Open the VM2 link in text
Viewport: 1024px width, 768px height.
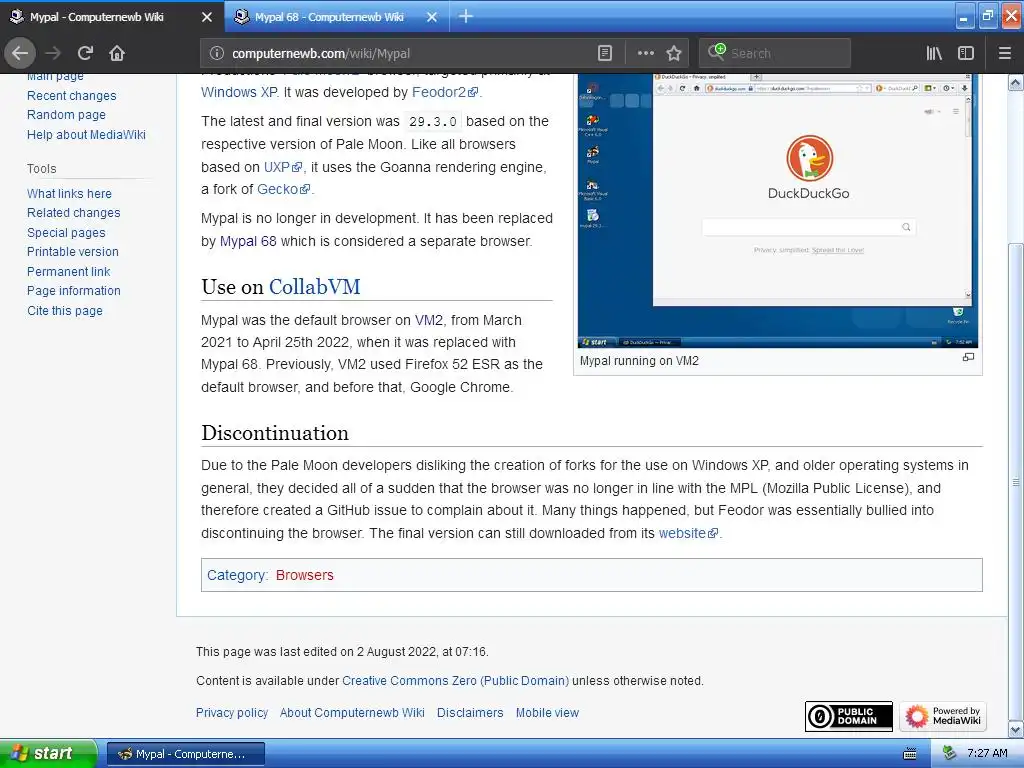pyautogui.click(x=428, y=321)
